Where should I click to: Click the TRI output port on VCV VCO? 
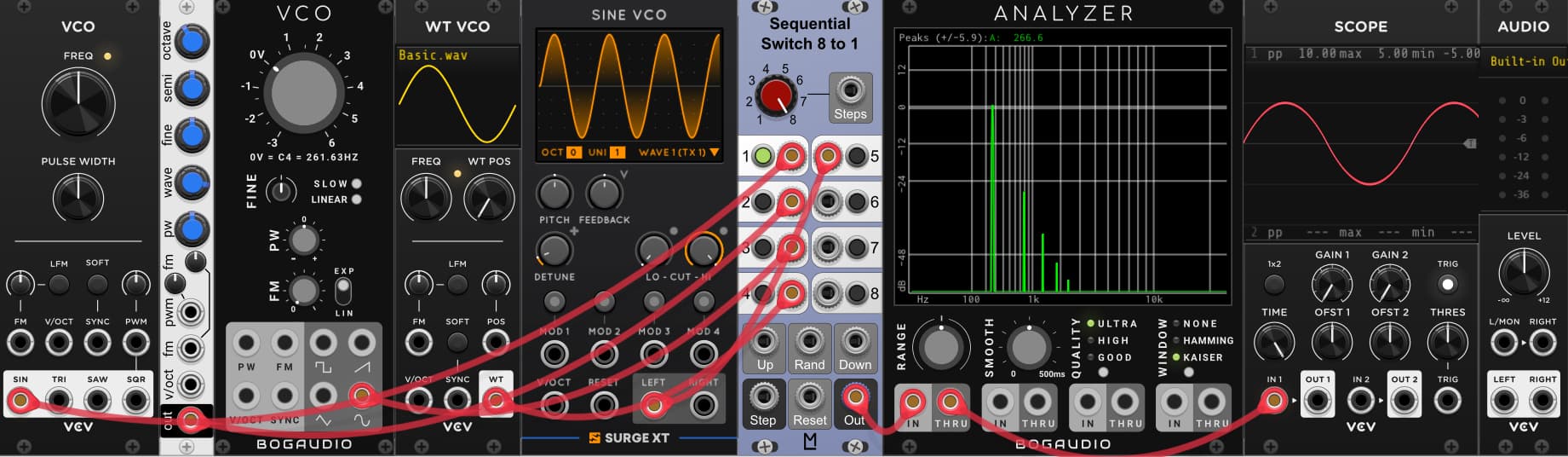pos(59,400)
